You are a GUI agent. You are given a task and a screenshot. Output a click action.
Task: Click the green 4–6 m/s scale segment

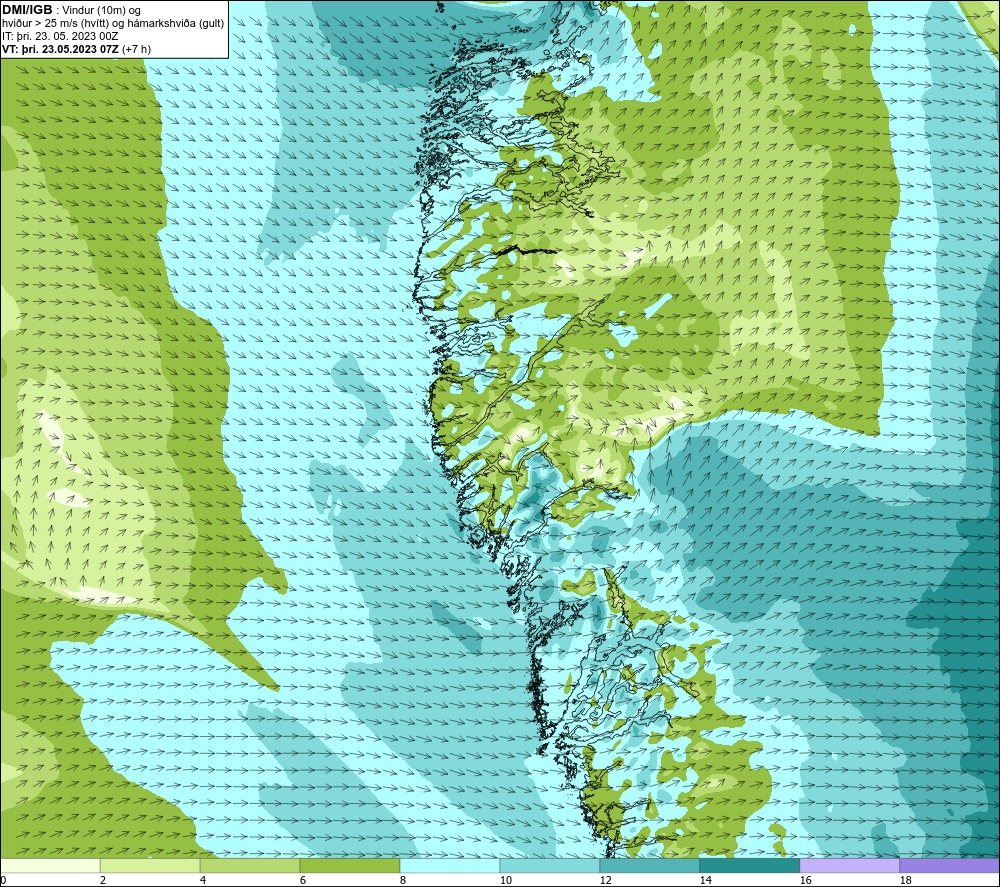pyautogui.click(x=249, y=865)
